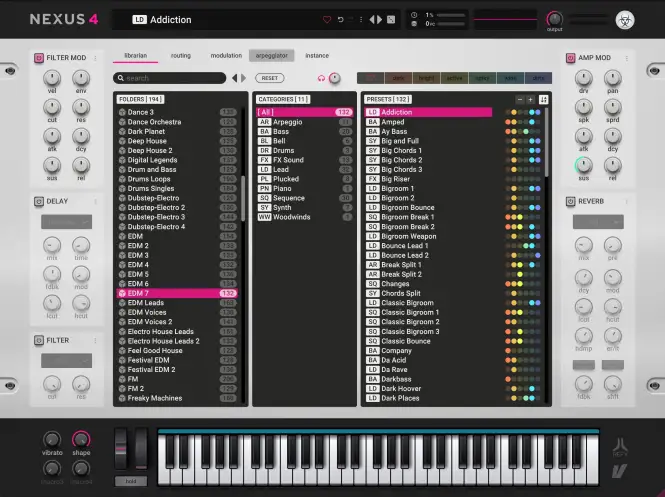This screenshot has width=665, height=497.
Task: Toggle lower left eye visibility button
Action: pos(10,385)
